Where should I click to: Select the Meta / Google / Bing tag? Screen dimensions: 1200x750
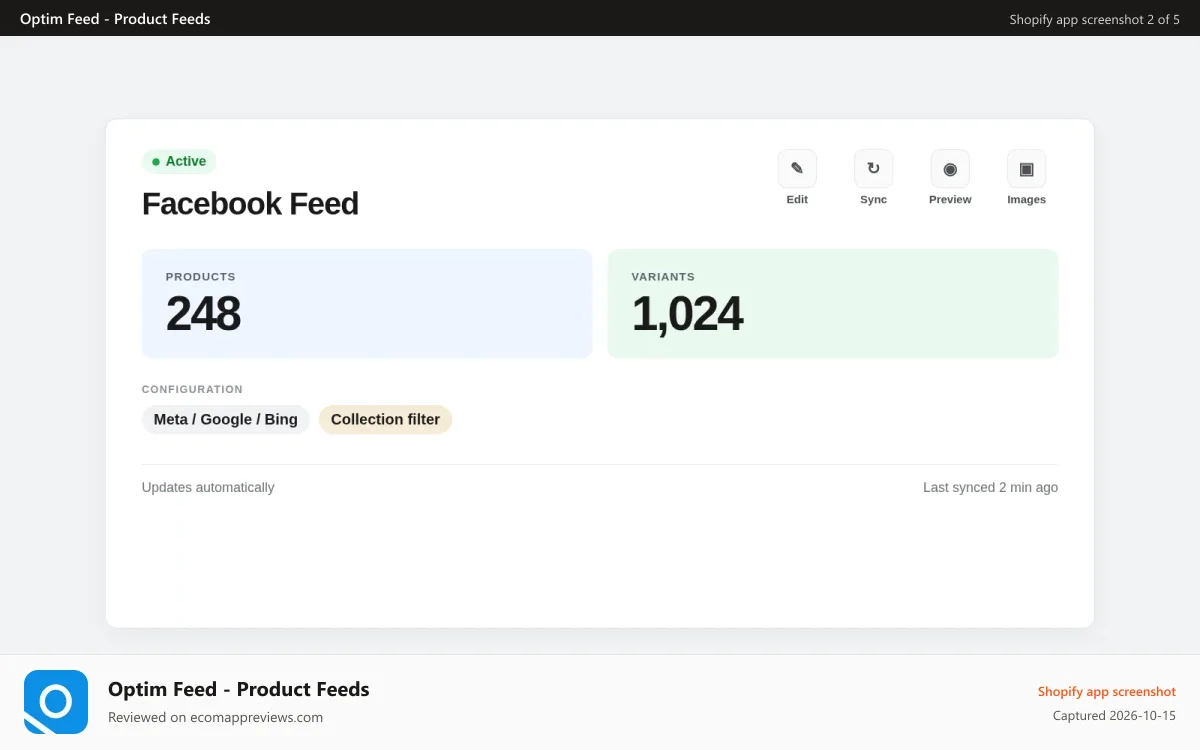pyautogui.click(x=226, y=420)
